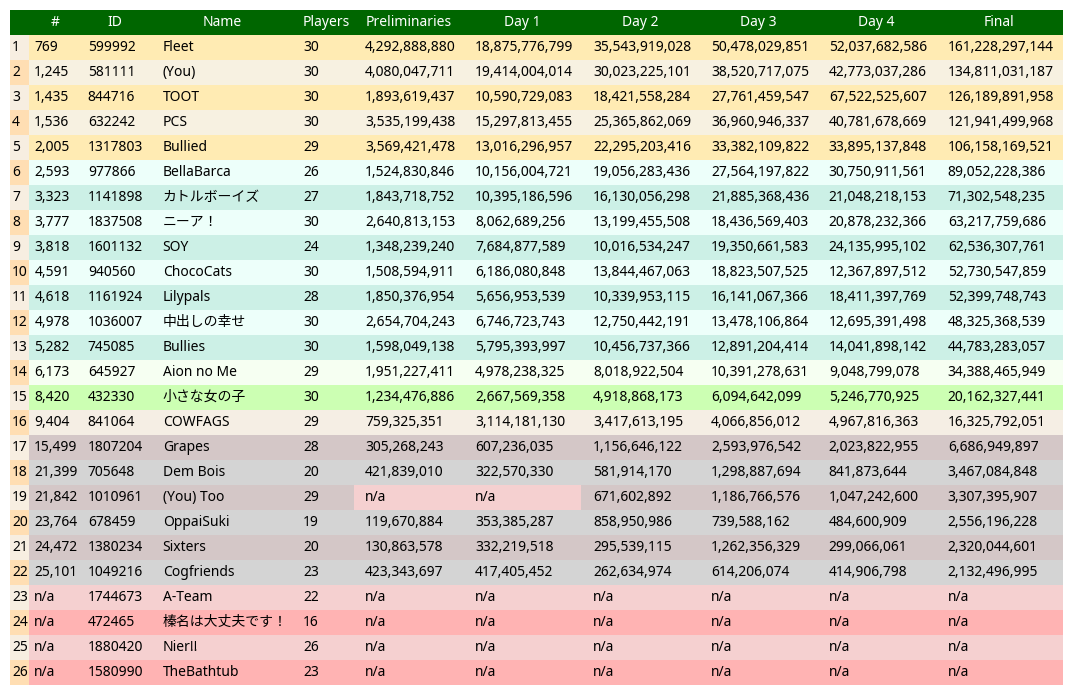Click ID cell 599992
Image resolution: width=1072 pixels, height=695 pixels.
(x=112, y=46)
